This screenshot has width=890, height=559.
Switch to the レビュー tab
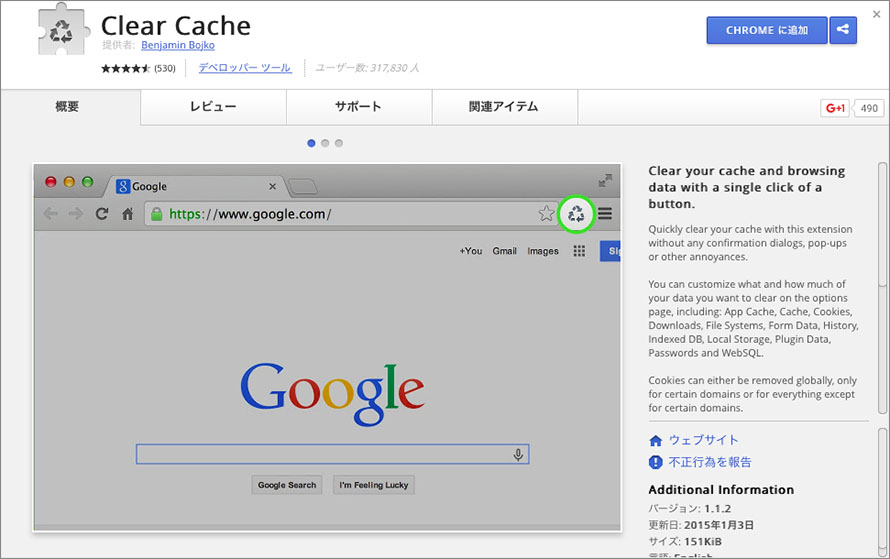click(213, 107)
